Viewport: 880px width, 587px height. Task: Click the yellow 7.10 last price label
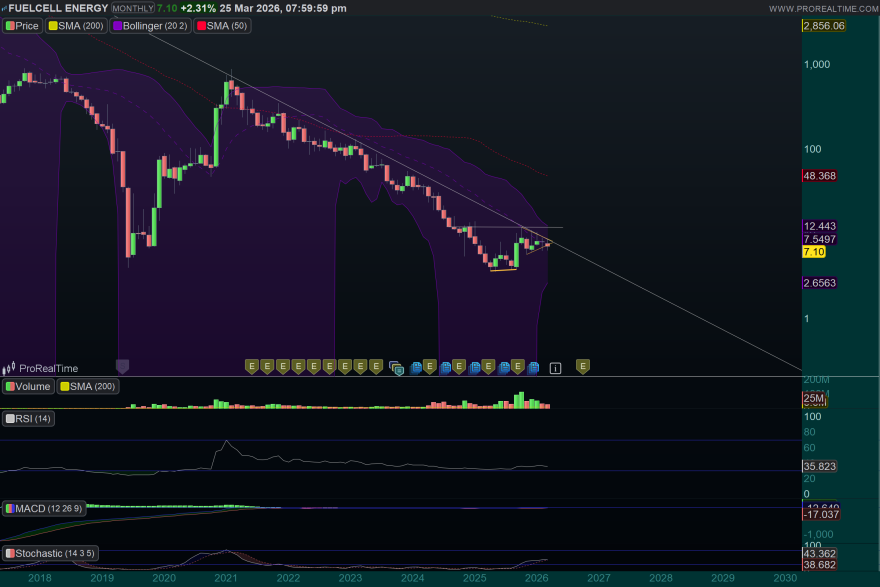click(x=814, y=253)
